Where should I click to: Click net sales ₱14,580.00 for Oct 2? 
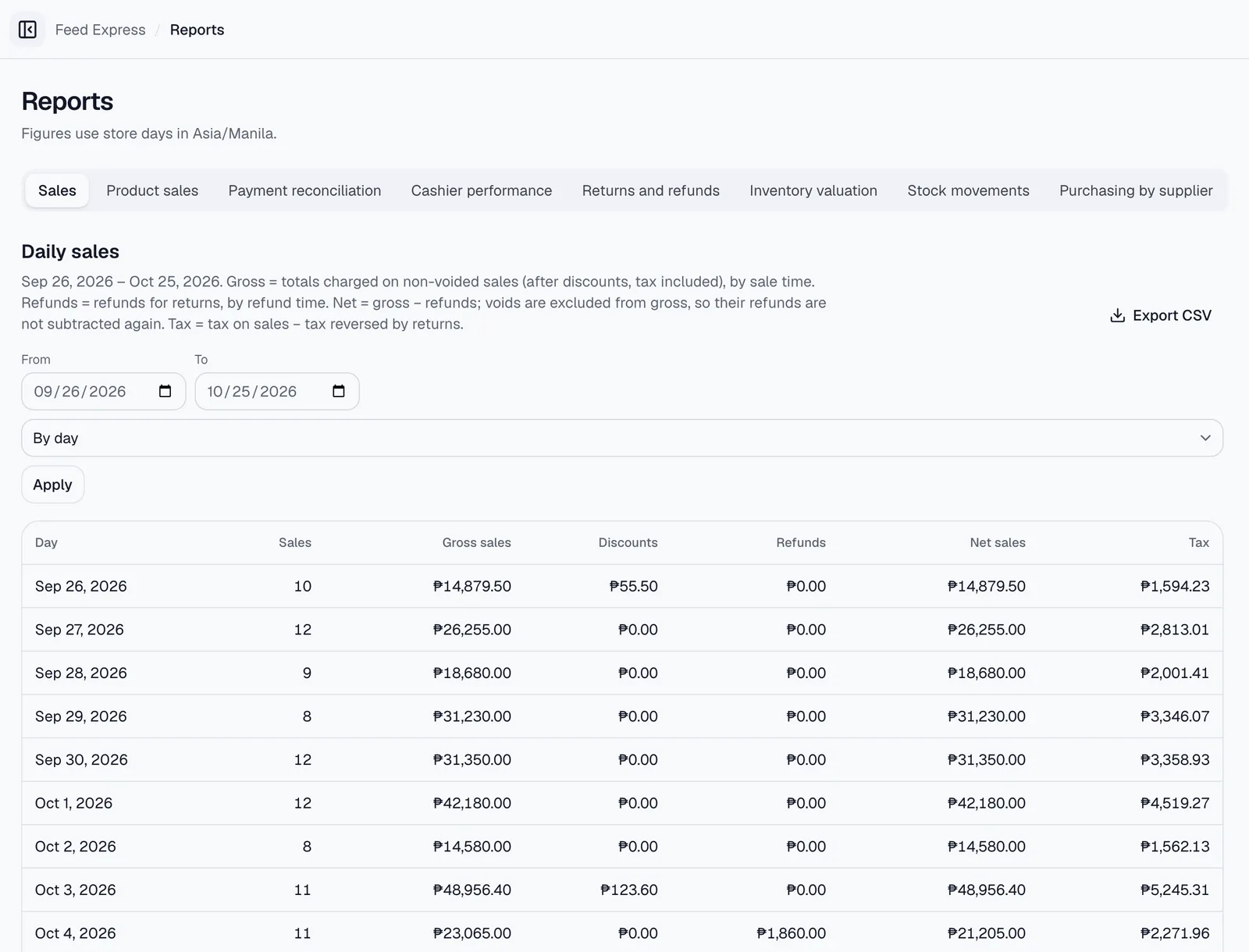click(x=986, y=847)
